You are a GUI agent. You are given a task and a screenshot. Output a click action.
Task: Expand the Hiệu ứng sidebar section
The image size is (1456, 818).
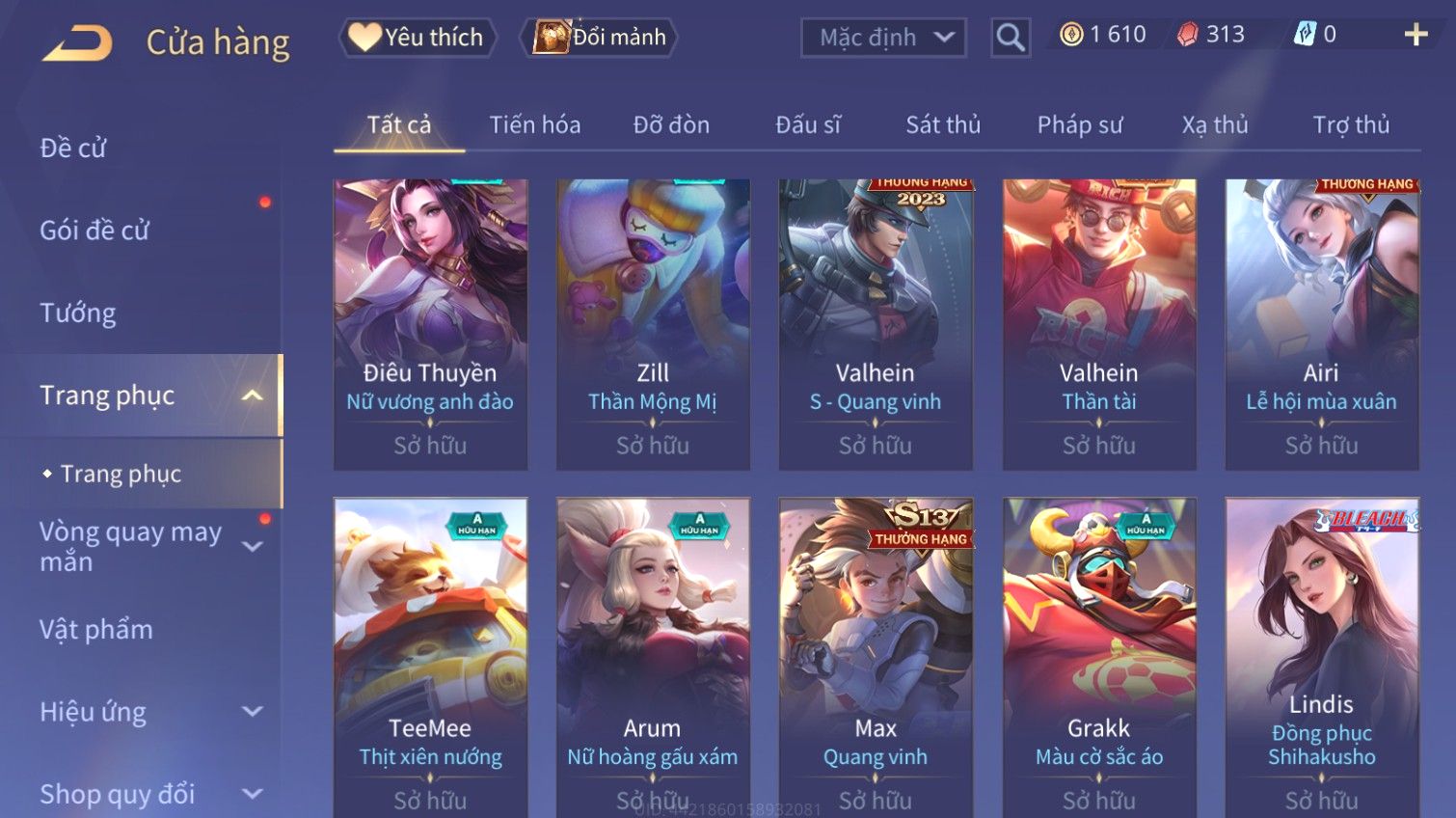(x=253, y=712)
